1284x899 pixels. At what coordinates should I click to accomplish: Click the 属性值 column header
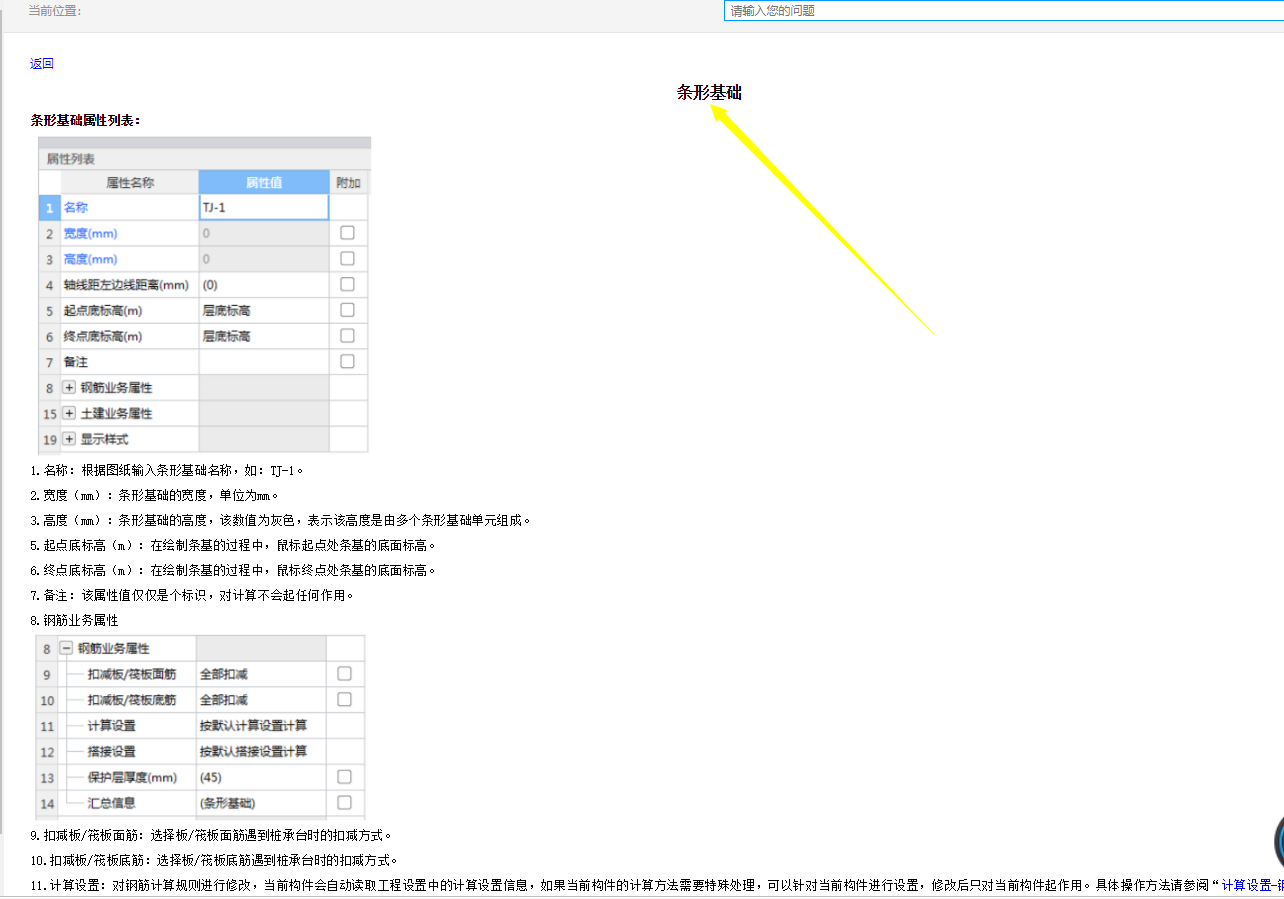(x=264, y=182)
